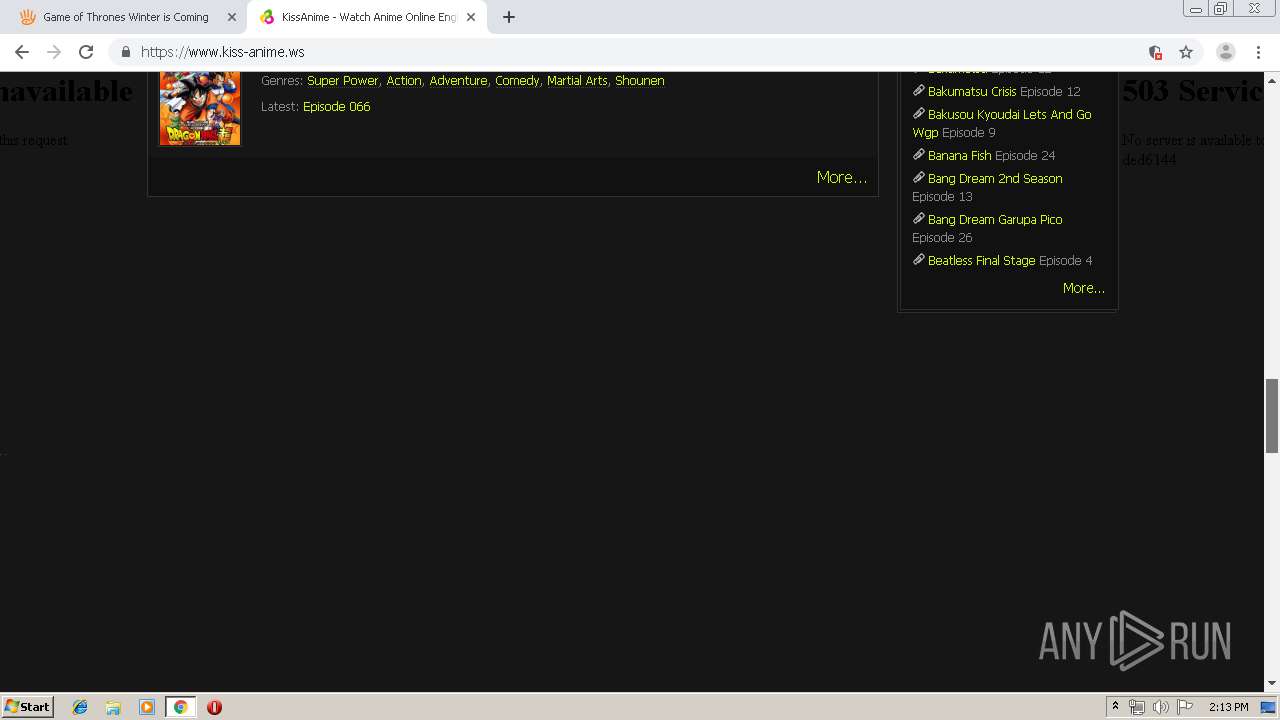Click the link icon beside Banana Fish
This screenshot has width=1280, height=720.
[x=919, y=154]
